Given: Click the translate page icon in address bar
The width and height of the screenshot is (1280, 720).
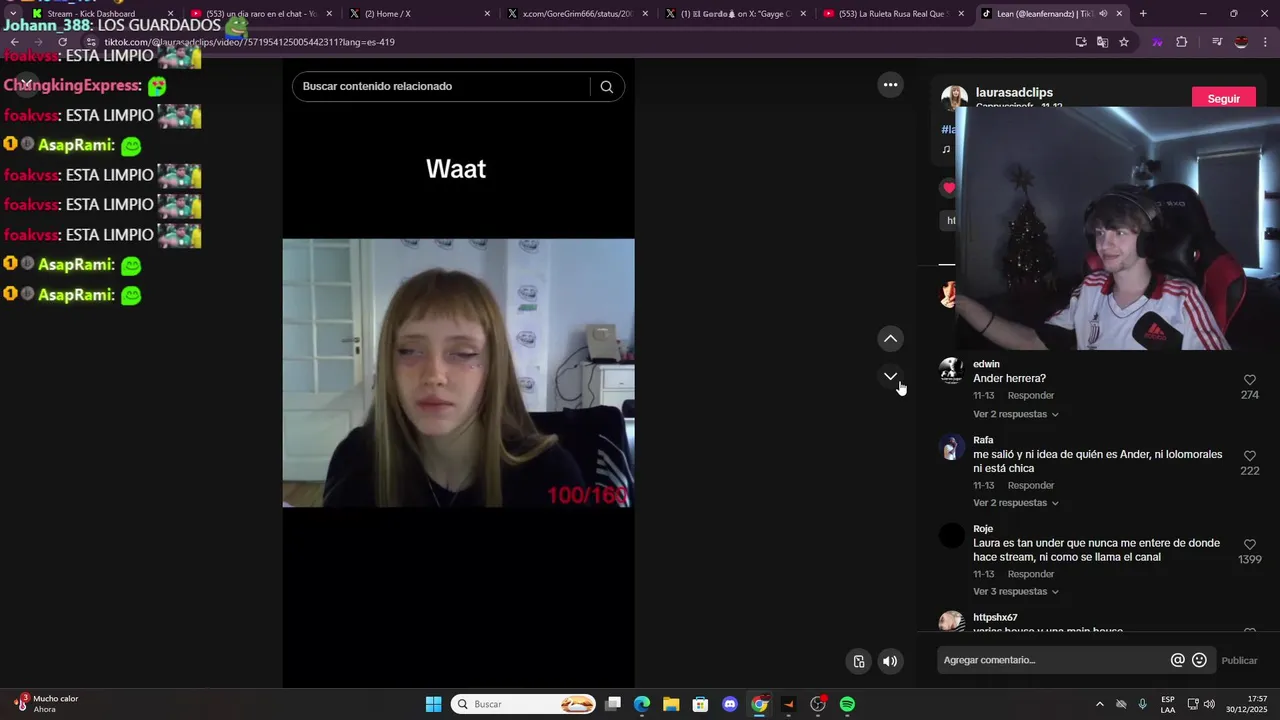Looking at the screenshot, I should click(x=1102, y=42).
